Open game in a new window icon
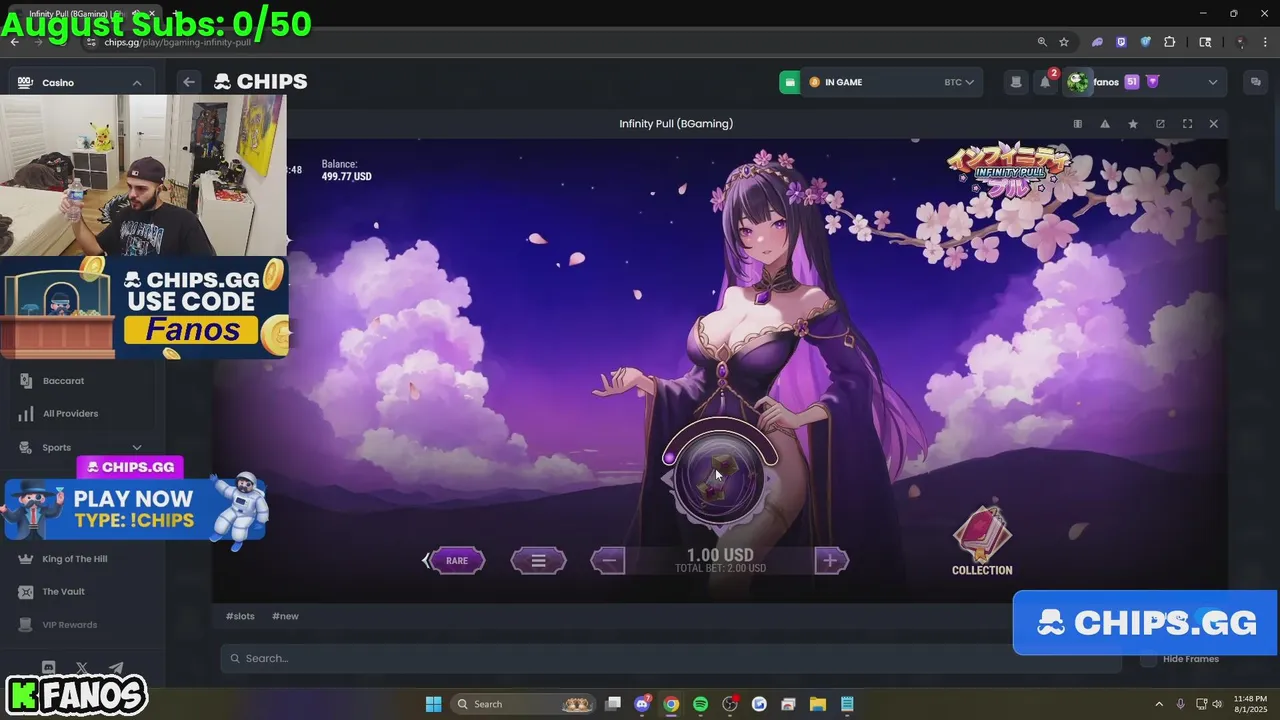Viewport: 1280px width, 720px height. pos(1160,124)
